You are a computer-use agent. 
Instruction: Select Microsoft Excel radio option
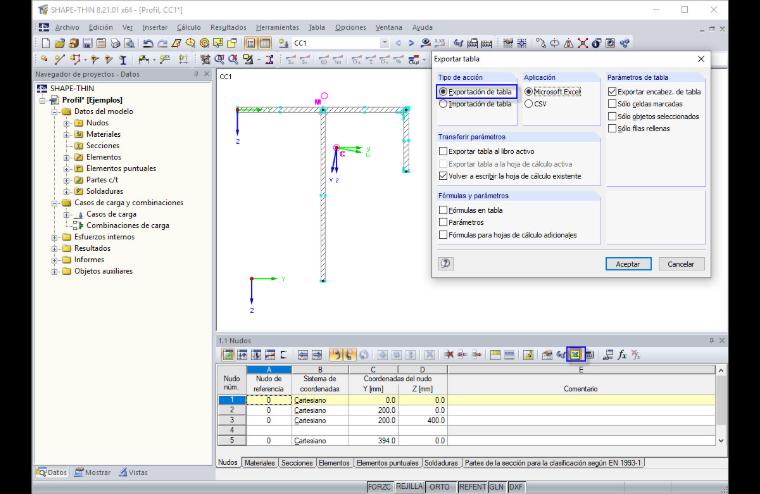coord(528,92)
